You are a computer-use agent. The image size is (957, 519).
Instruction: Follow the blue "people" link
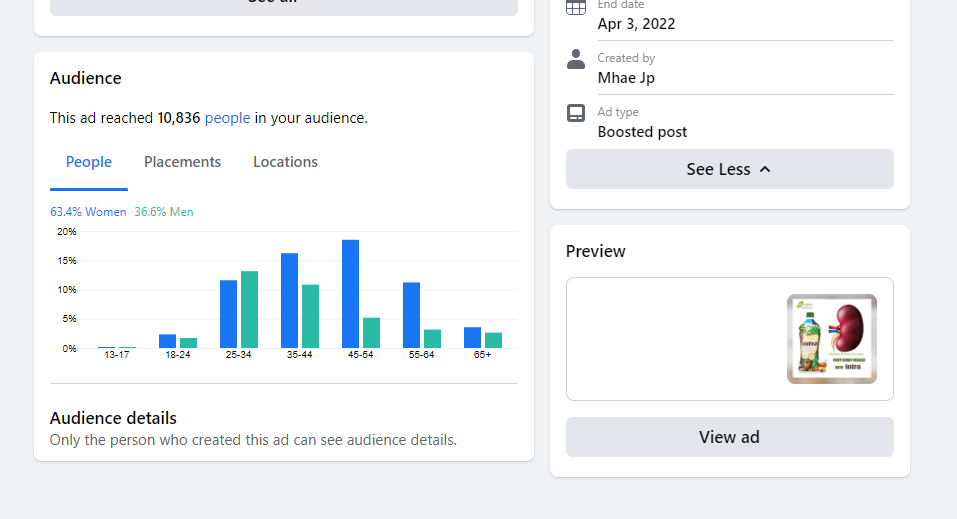click(x=227, y=118)
